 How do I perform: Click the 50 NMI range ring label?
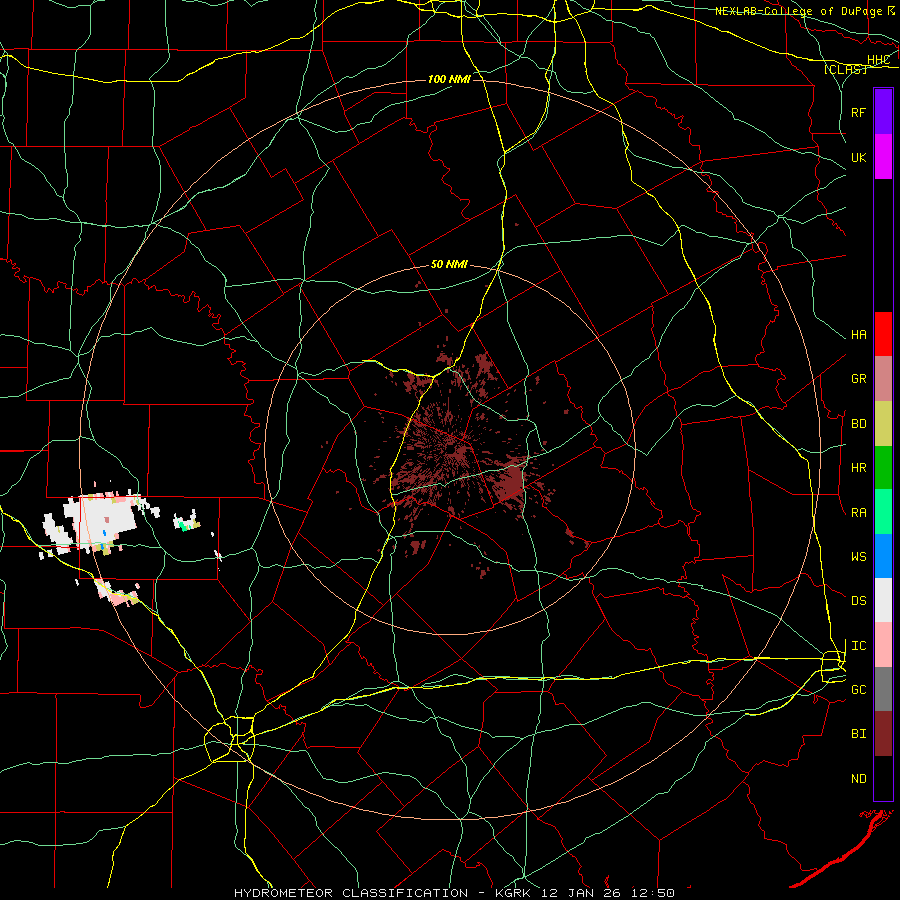[x=449, y=265]
